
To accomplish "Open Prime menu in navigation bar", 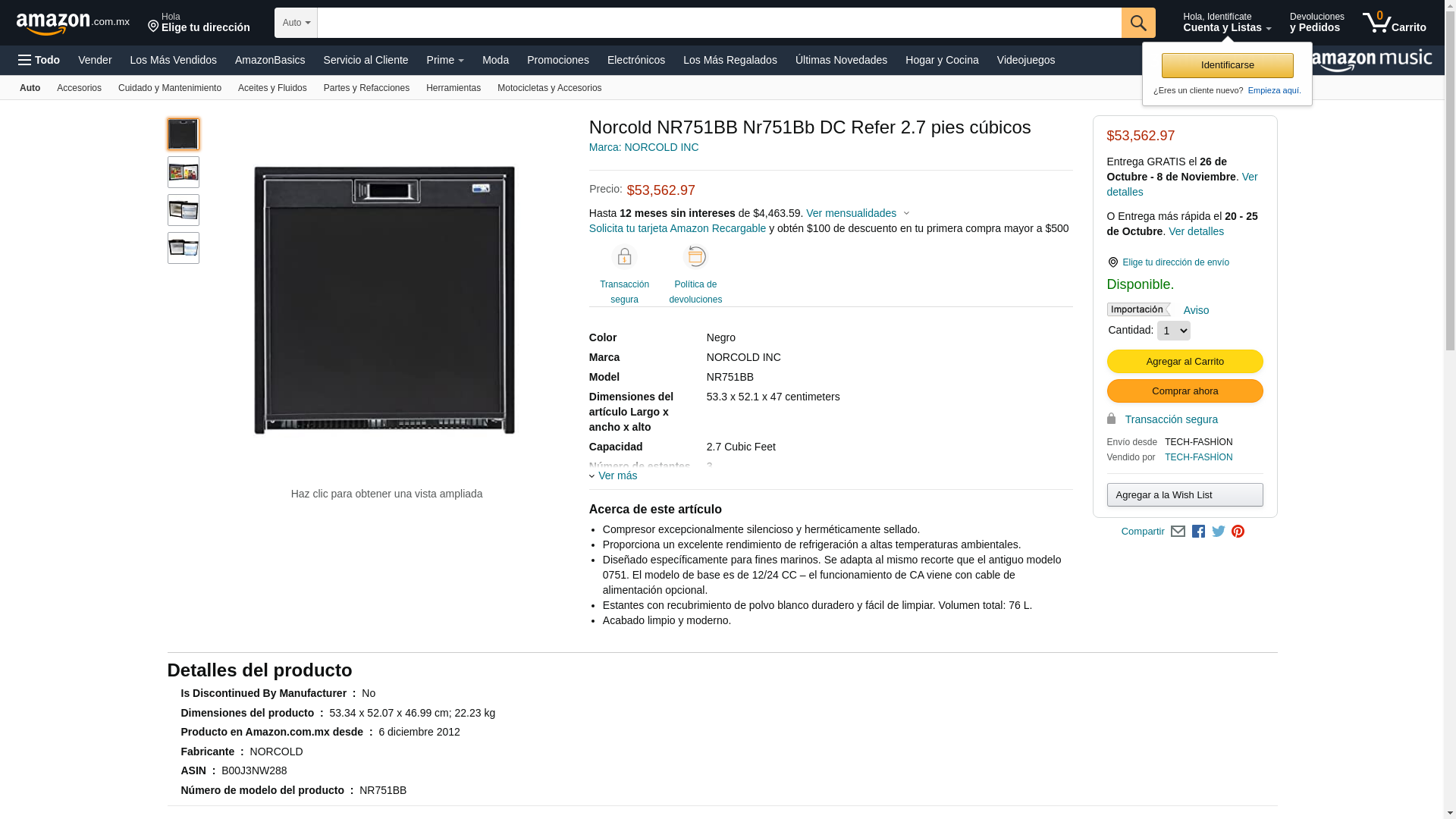I will [444, 60].
